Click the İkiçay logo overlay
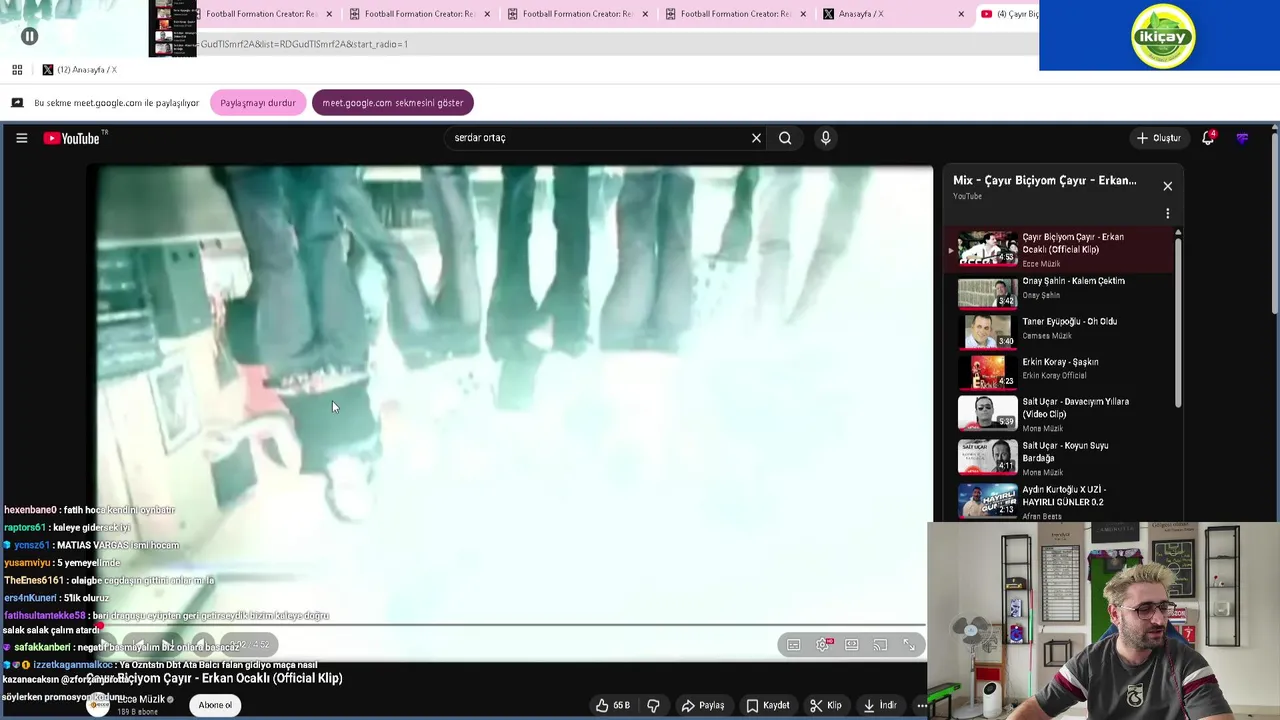Image resolution: width=1280 pixels, height=720 pixels. (x=1163, y=37)
